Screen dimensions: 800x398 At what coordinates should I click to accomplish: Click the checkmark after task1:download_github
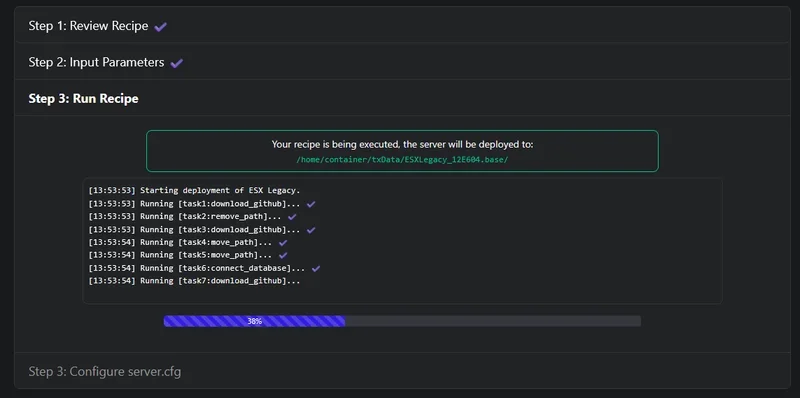point(311,204)
